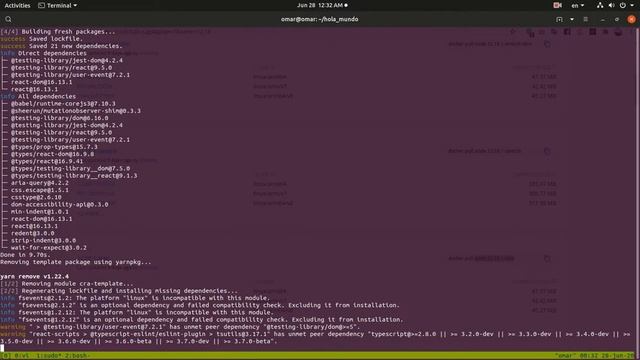Select tmux window '0:vi' in status bar
Viewport: 640px width, 360px height.
click(x=22, y=356)
